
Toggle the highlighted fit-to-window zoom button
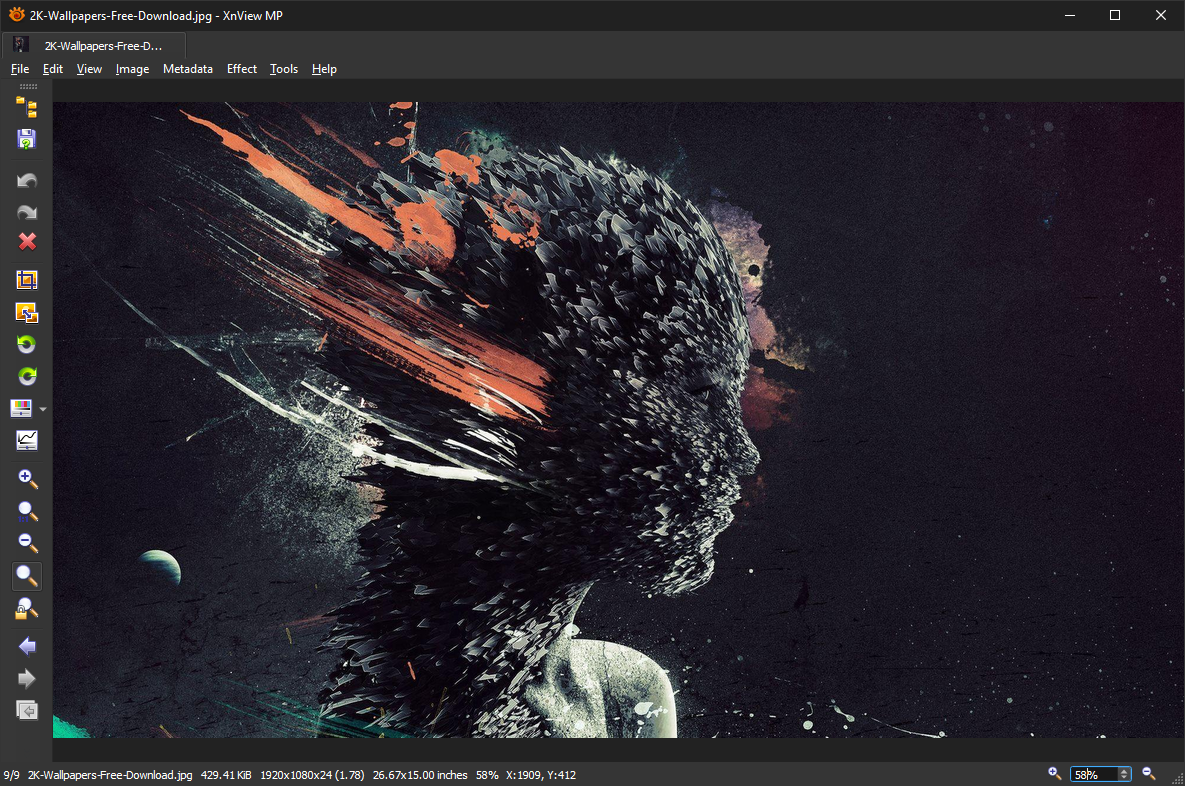(x=27, y=576)
